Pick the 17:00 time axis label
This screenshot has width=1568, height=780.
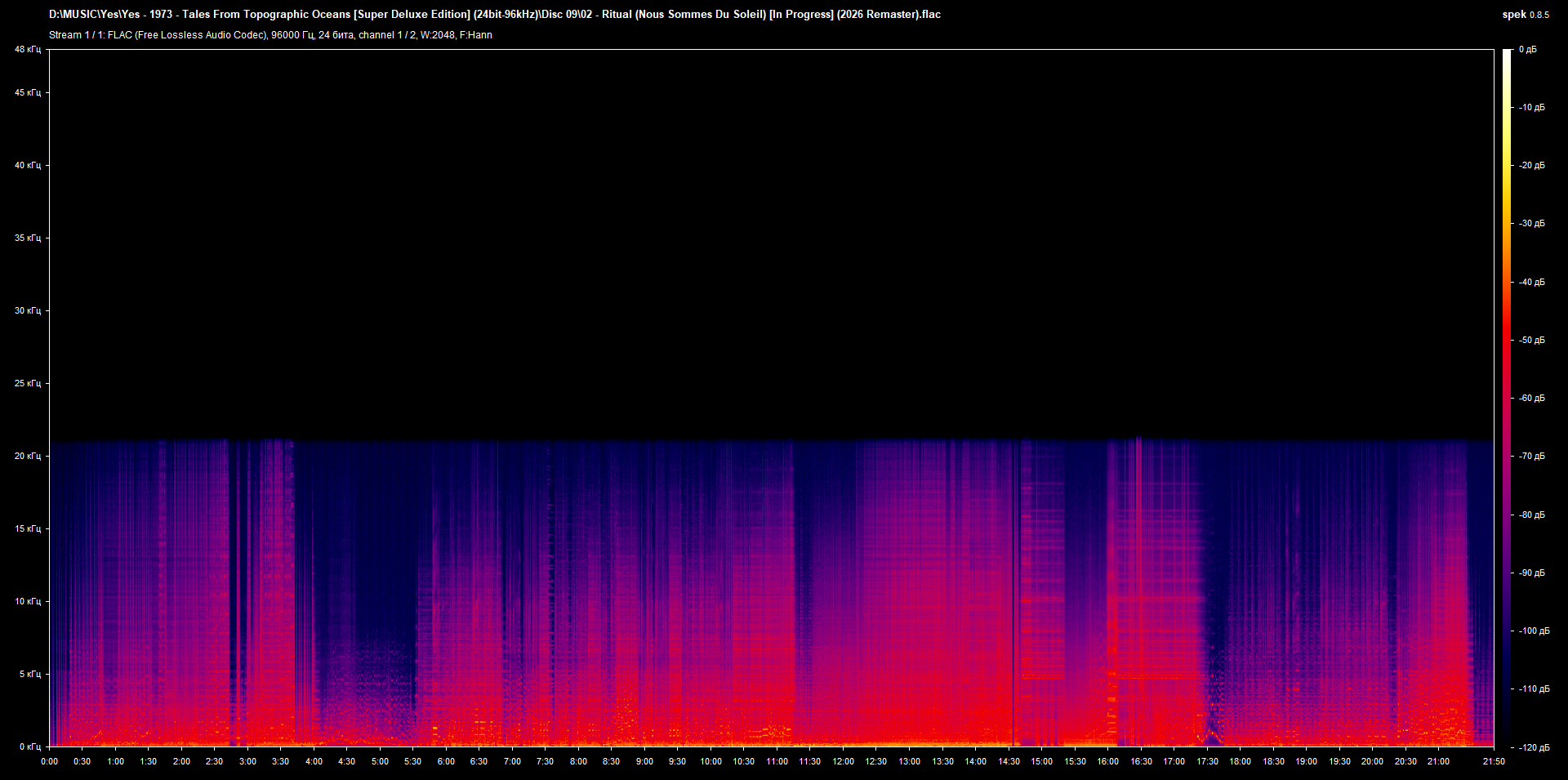pyautogui.click(x=1174, y=761)
